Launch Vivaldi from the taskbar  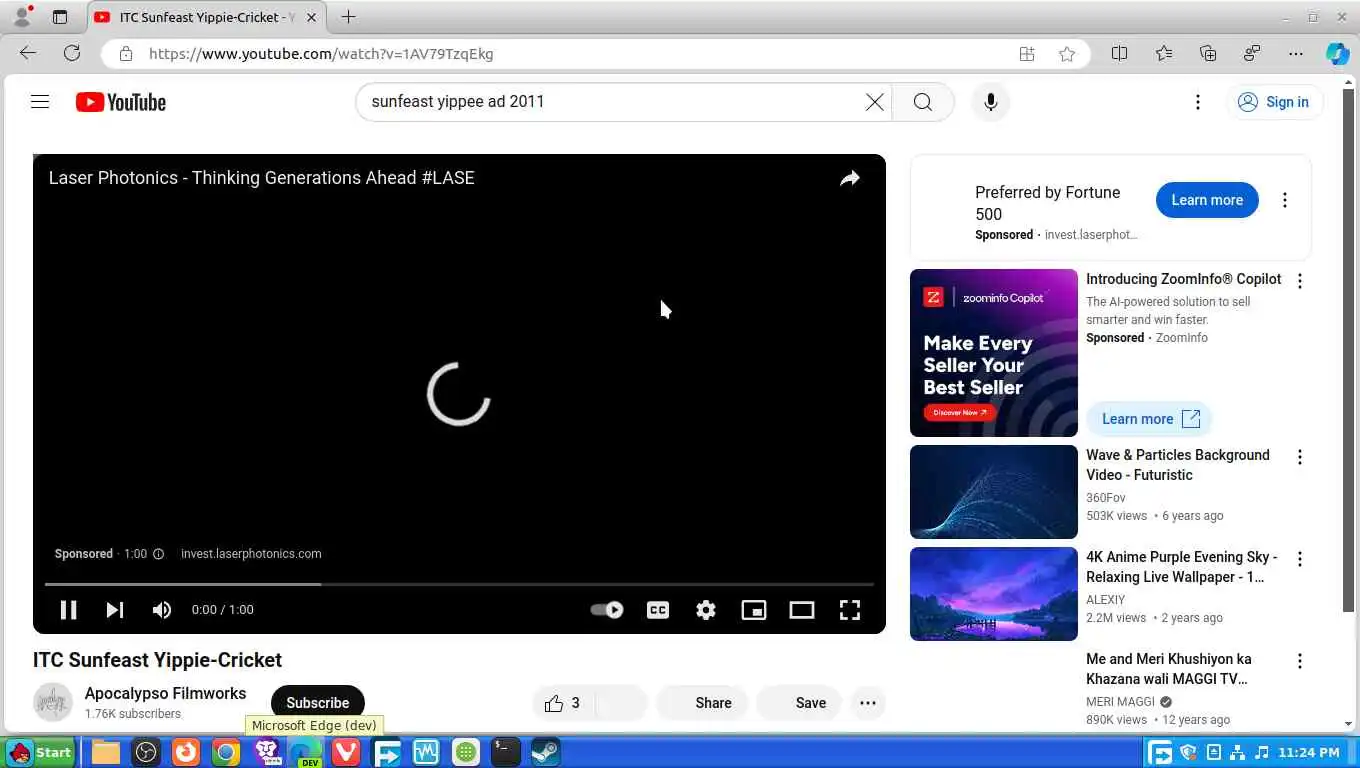pyautogui.click(x=346, y=752)
